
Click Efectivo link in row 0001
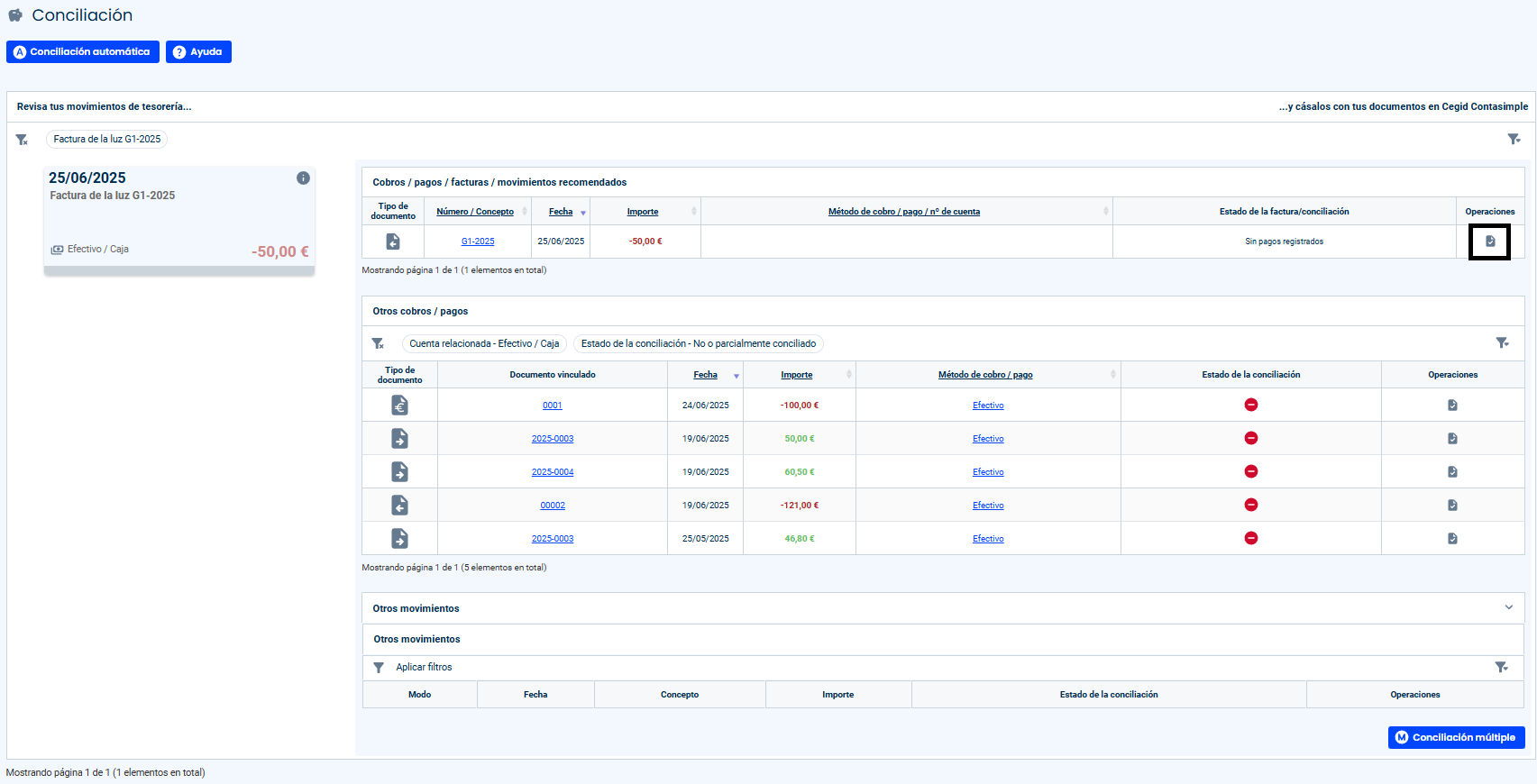coord(988,406)
